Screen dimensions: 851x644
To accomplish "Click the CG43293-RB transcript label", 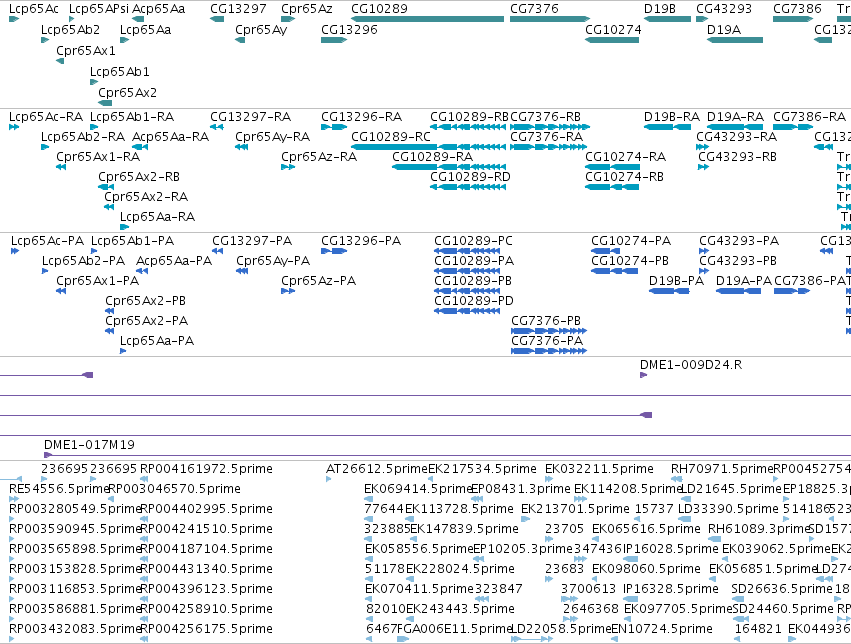I will [737, 156].
